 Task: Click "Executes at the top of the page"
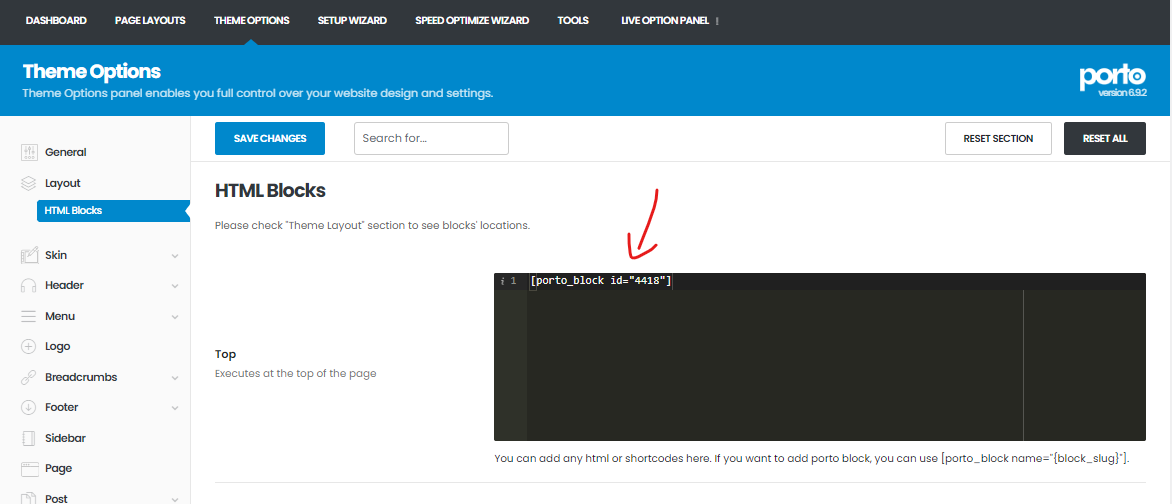[296, 373]
